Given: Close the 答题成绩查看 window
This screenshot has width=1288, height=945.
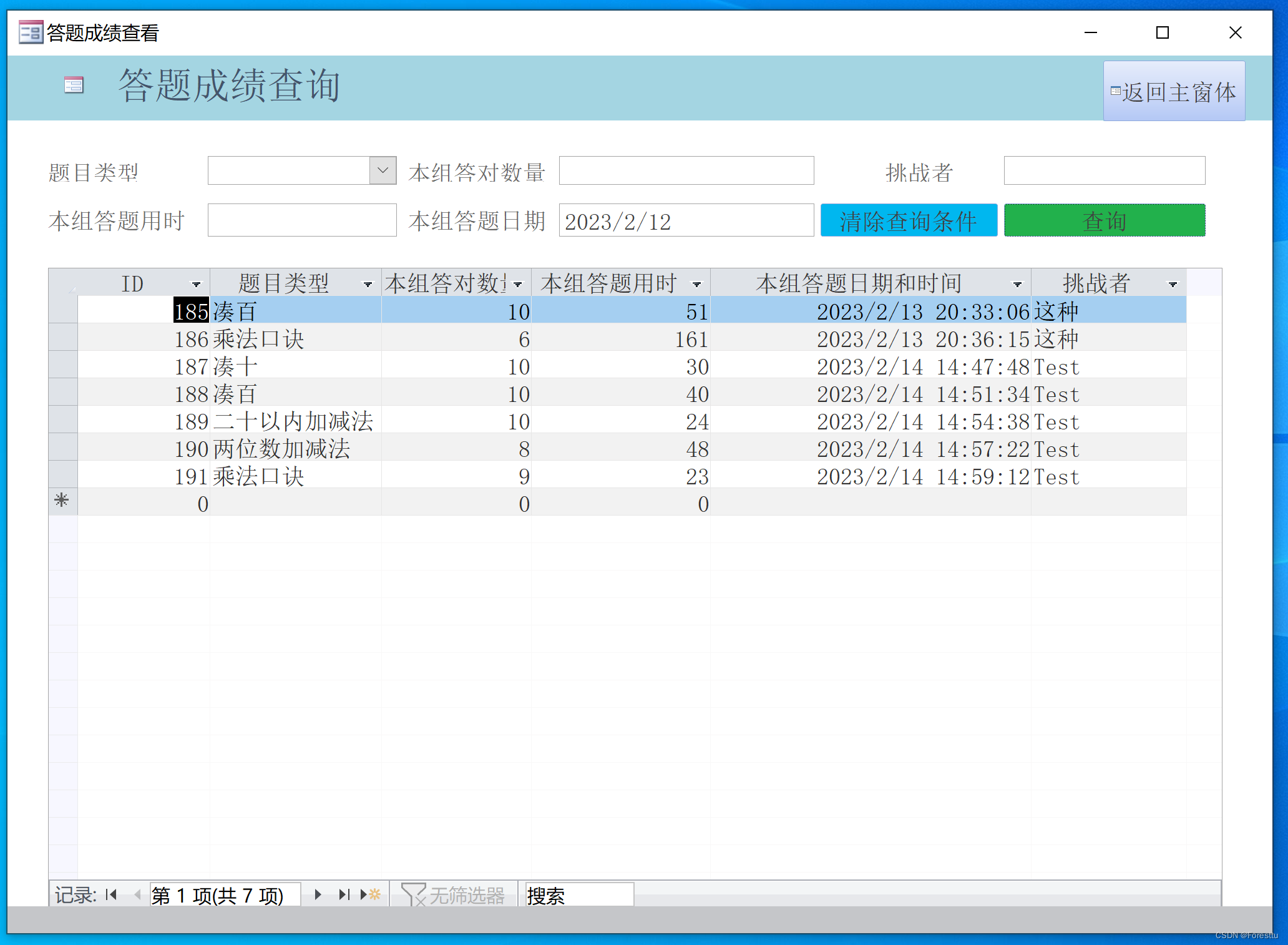Looking at the screenshot, I should coord(1236,32).
